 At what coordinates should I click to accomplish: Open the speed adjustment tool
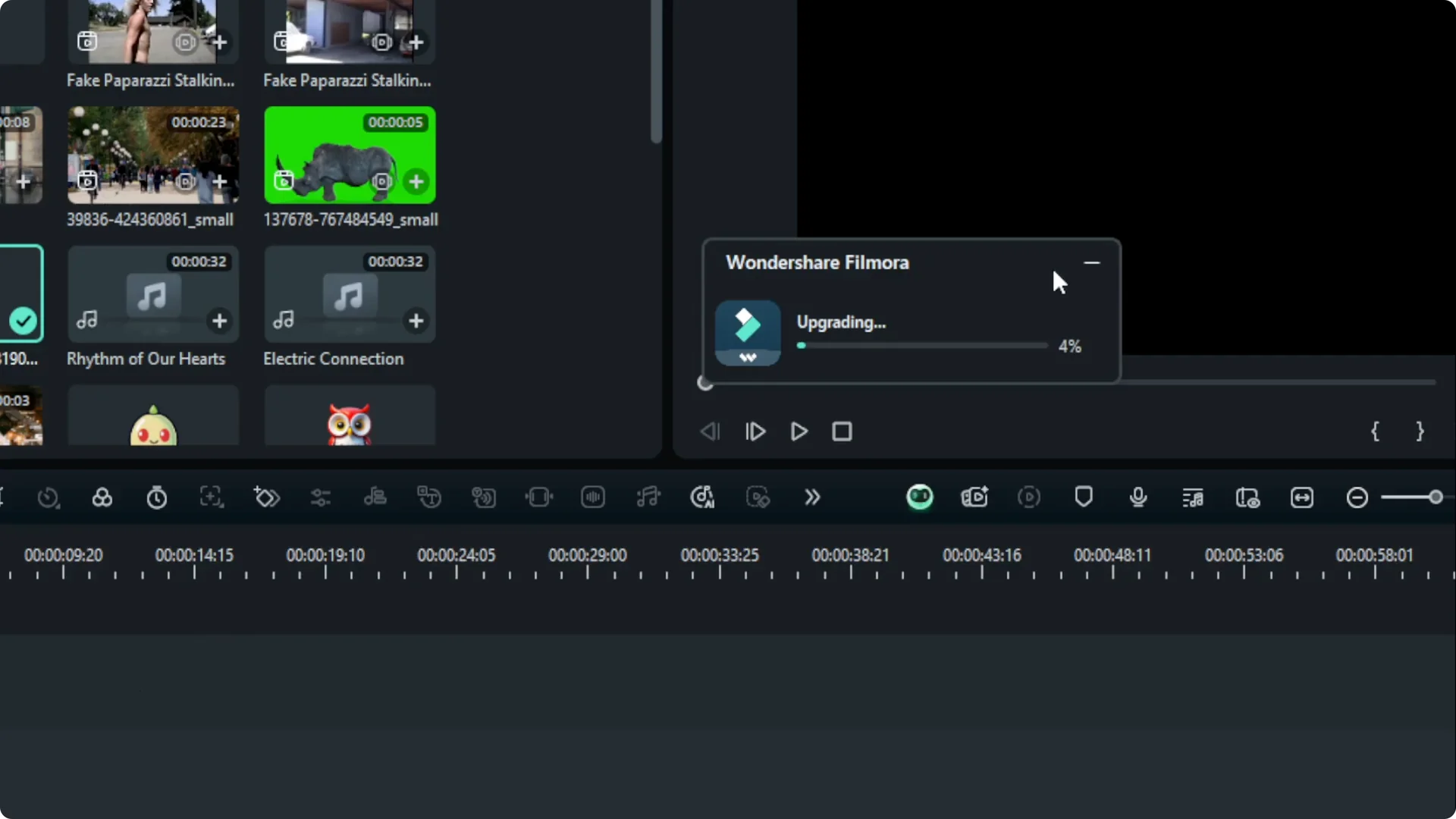(47, 497)
